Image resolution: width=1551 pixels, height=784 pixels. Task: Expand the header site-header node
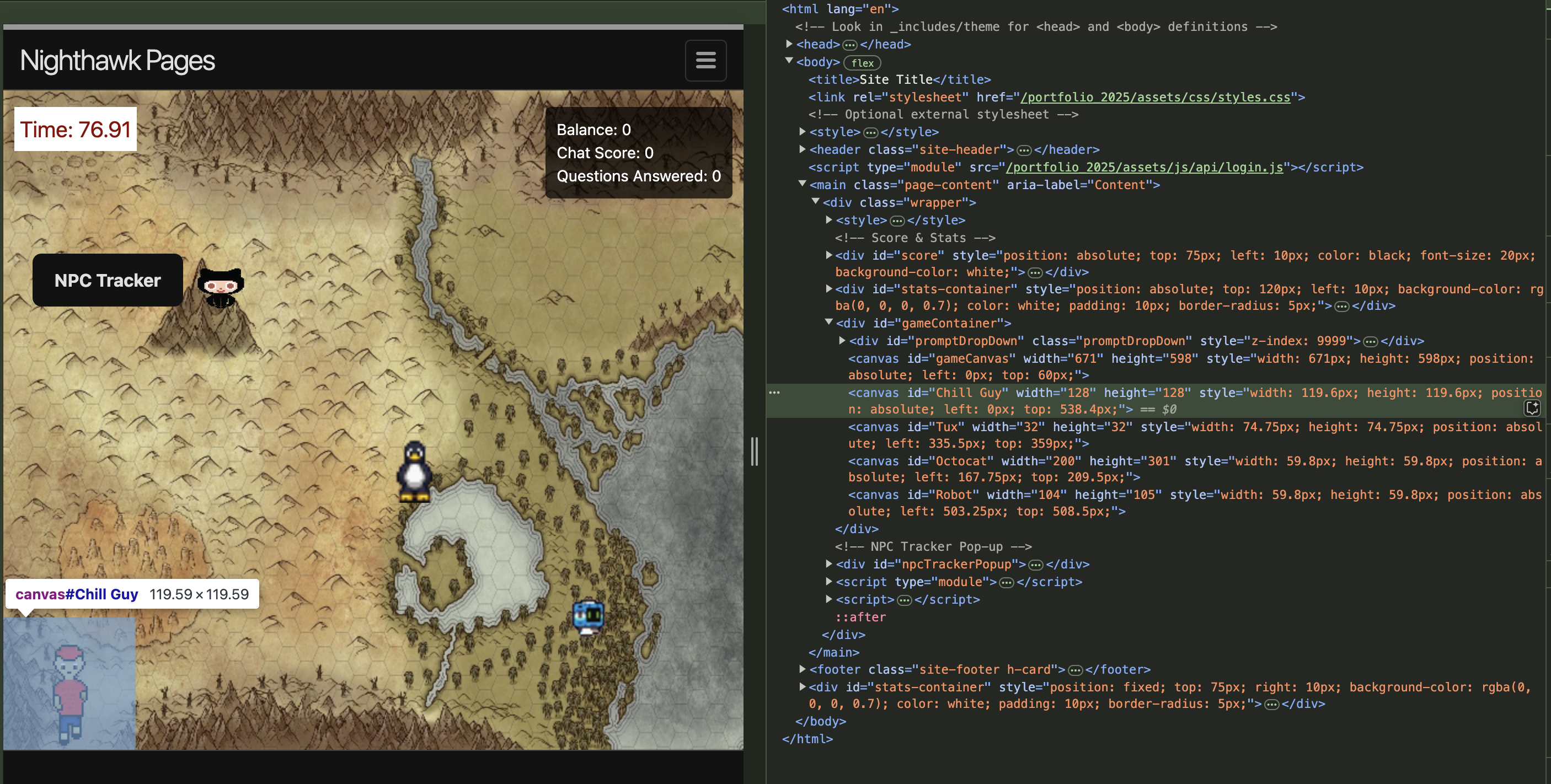tap(802, 149)
